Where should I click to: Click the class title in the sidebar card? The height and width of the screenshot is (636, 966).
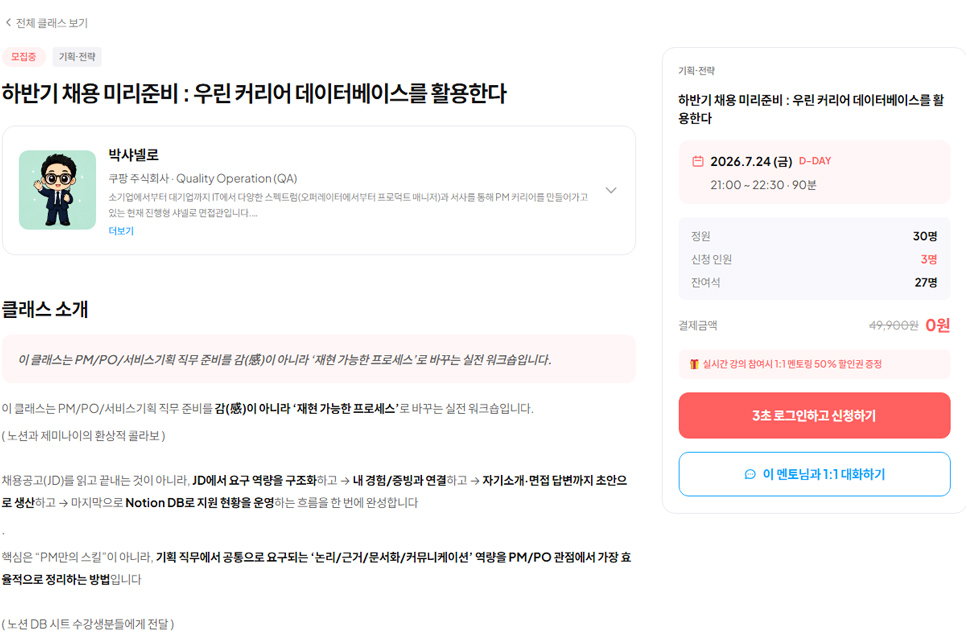tap(811, 109)
